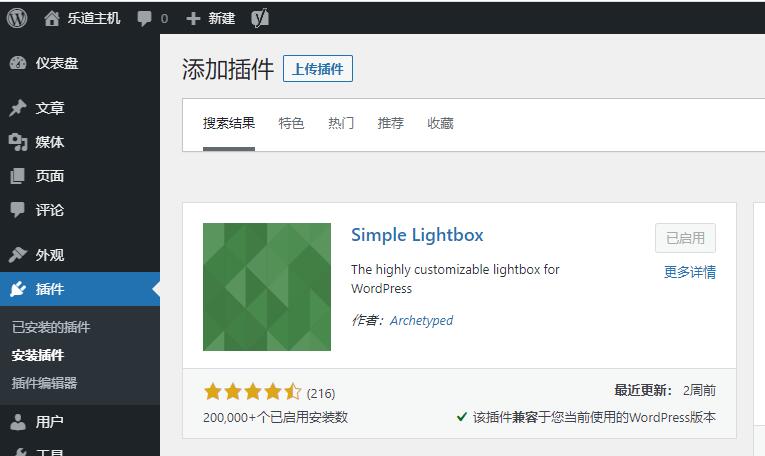The image size is (765, 456).
Task: Click the green Simple Lightbox thumbnail
Action: point(267,287)
